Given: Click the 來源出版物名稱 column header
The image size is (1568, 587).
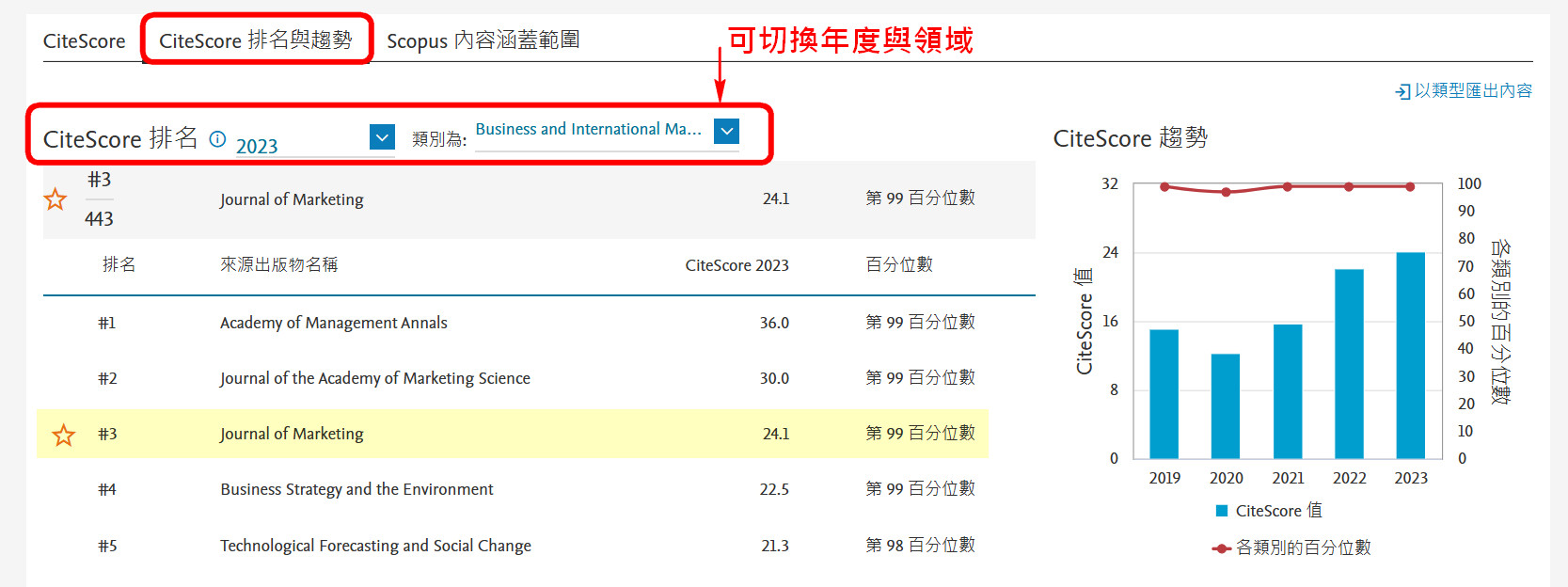Looking at the screenshot, I should point(278,264).
